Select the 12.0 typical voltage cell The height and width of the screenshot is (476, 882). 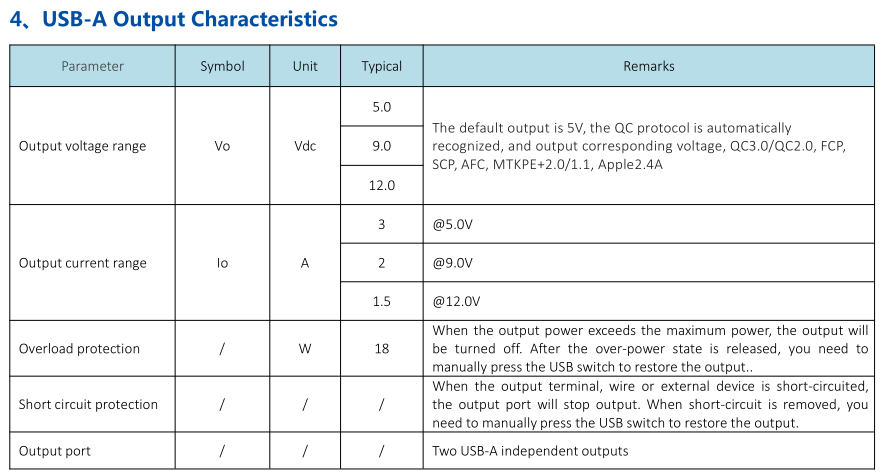tap(381, 185)
